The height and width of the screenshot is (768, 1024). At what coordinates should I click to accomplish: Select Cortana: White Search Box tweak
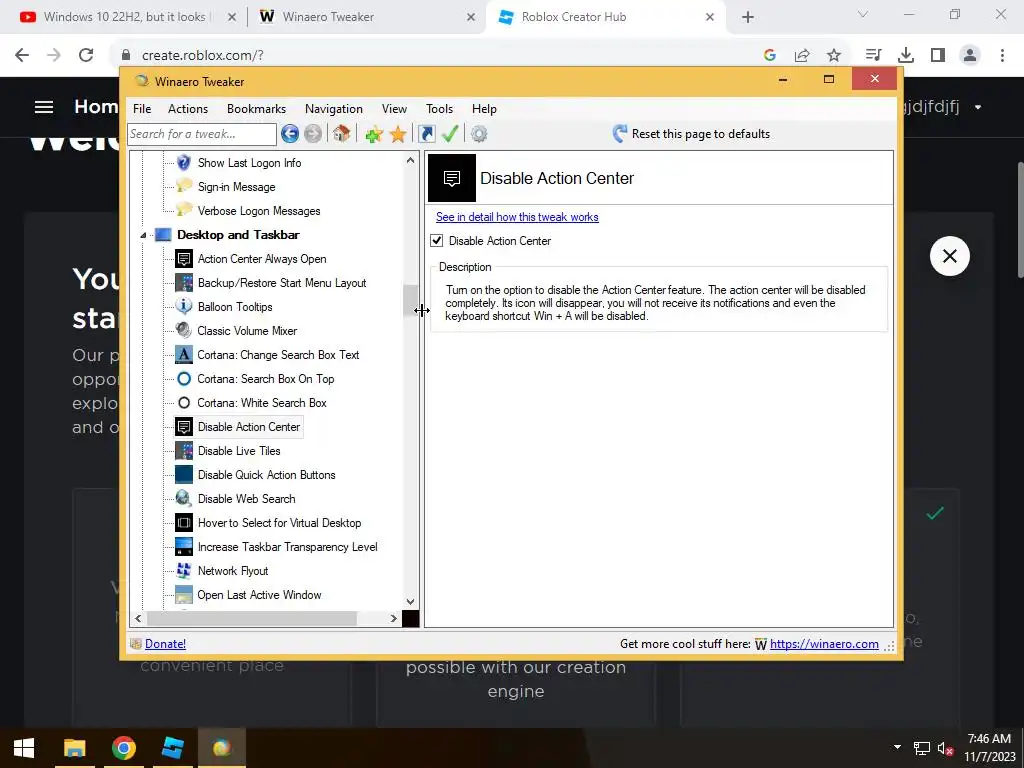pos(262,403)
